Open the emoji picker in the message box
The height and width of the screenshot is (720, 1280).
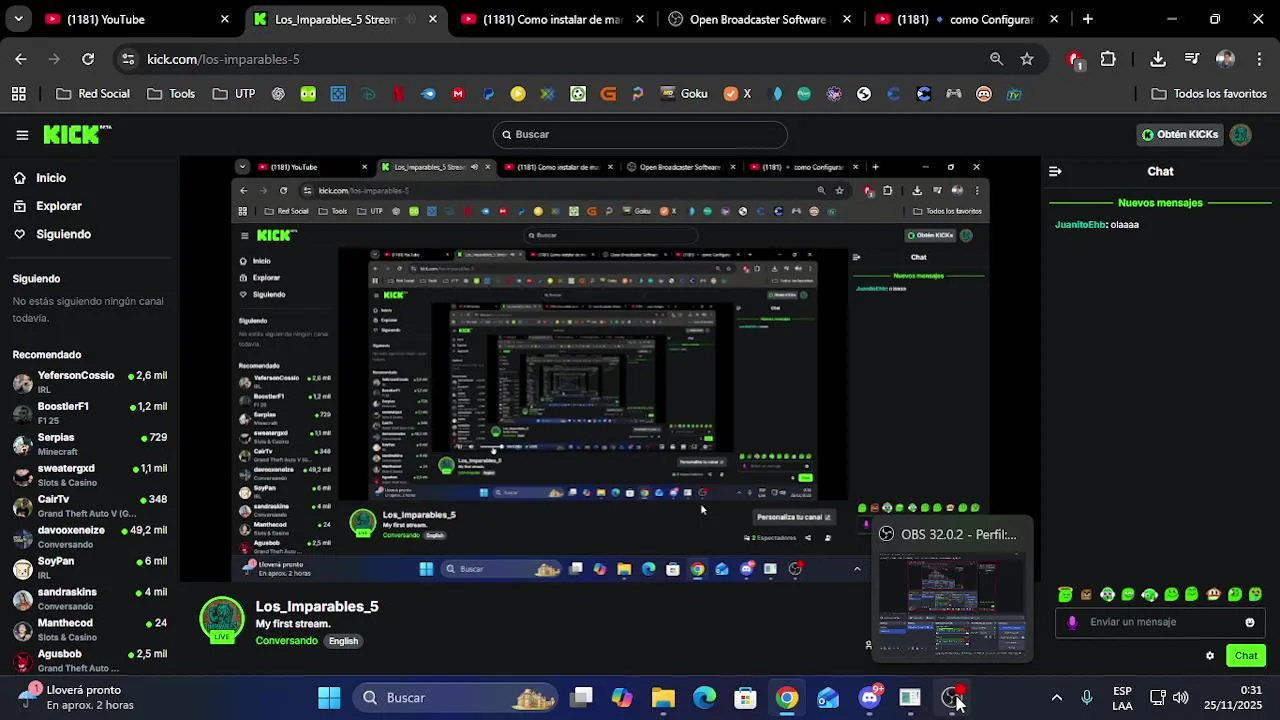tap(1249, 622)
